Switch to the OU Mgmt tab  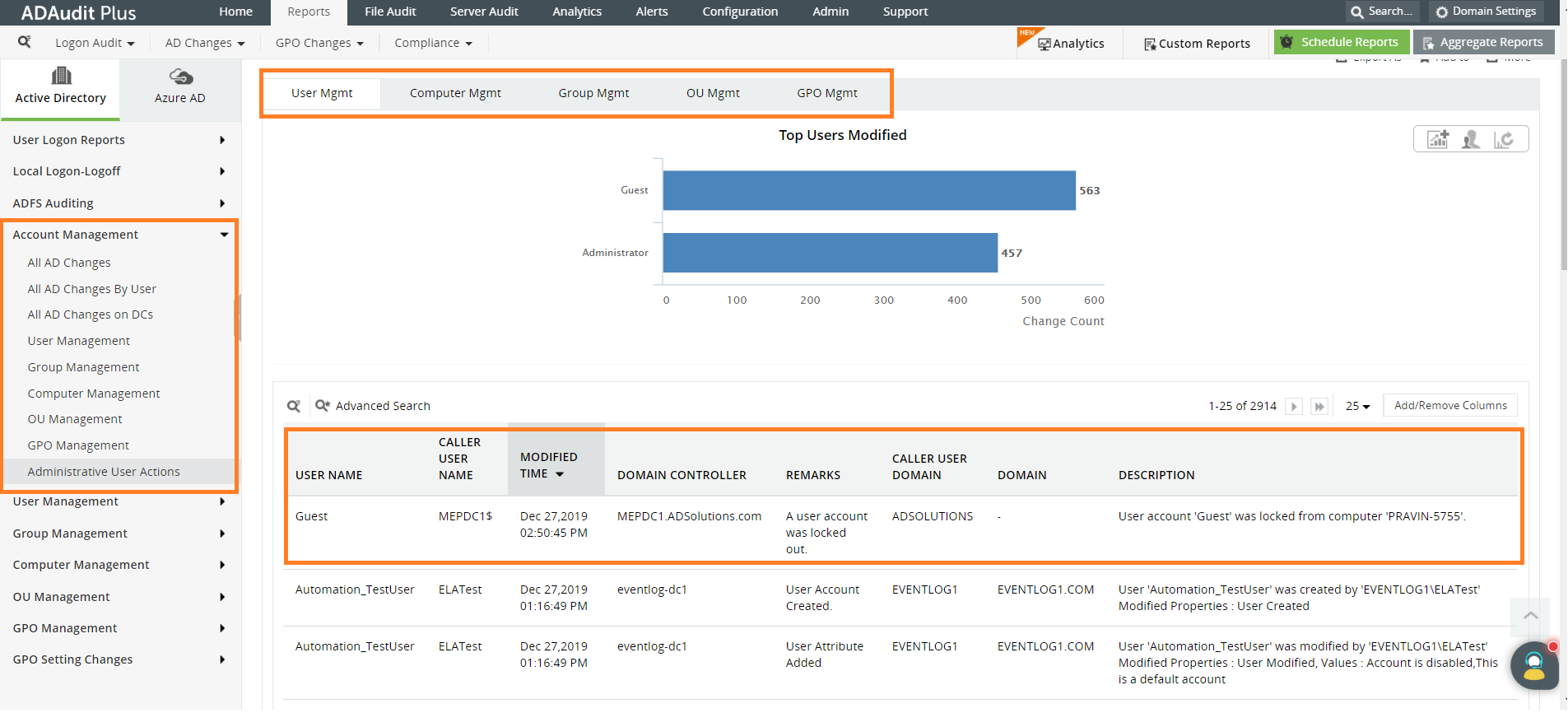tap(713, 93)
